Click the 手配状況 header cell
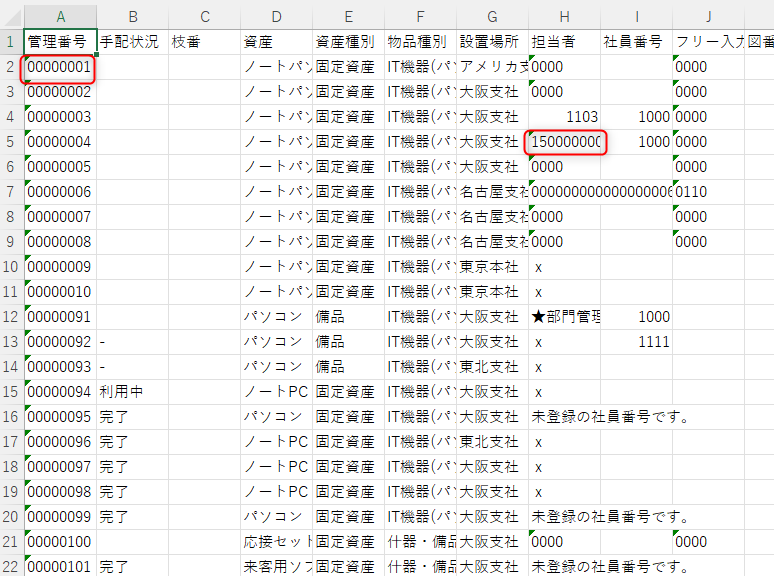 pos(132,42)
